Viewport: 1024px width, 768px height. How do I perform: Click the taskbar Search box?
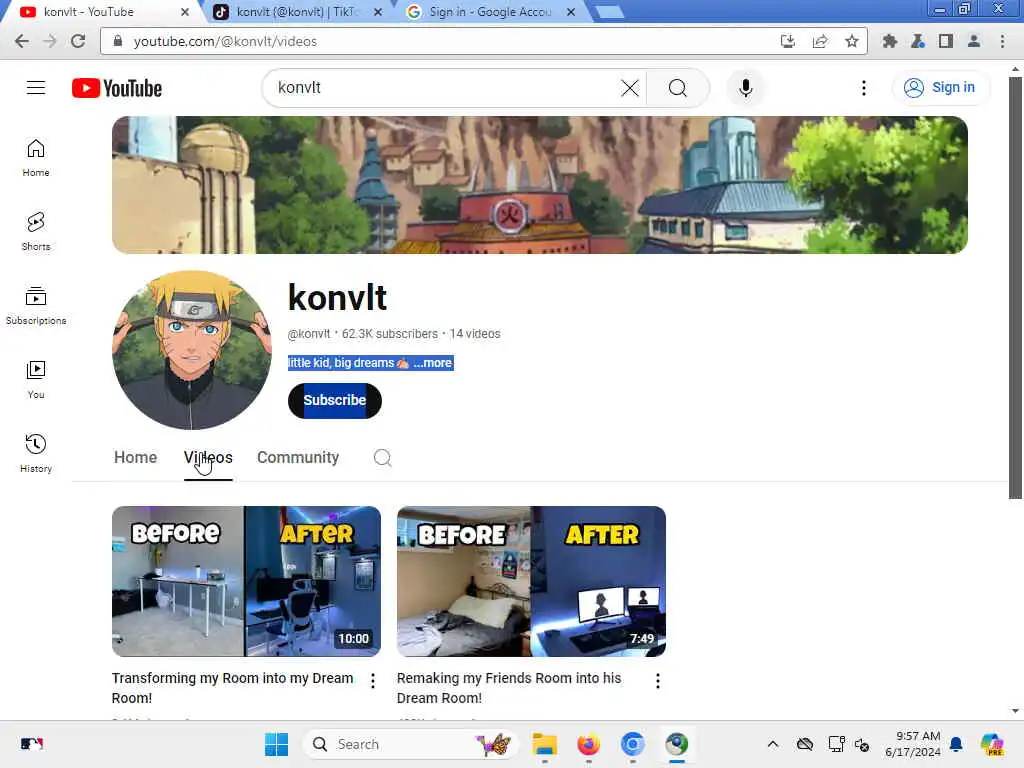pyautogui.click(x=410, y=744)
